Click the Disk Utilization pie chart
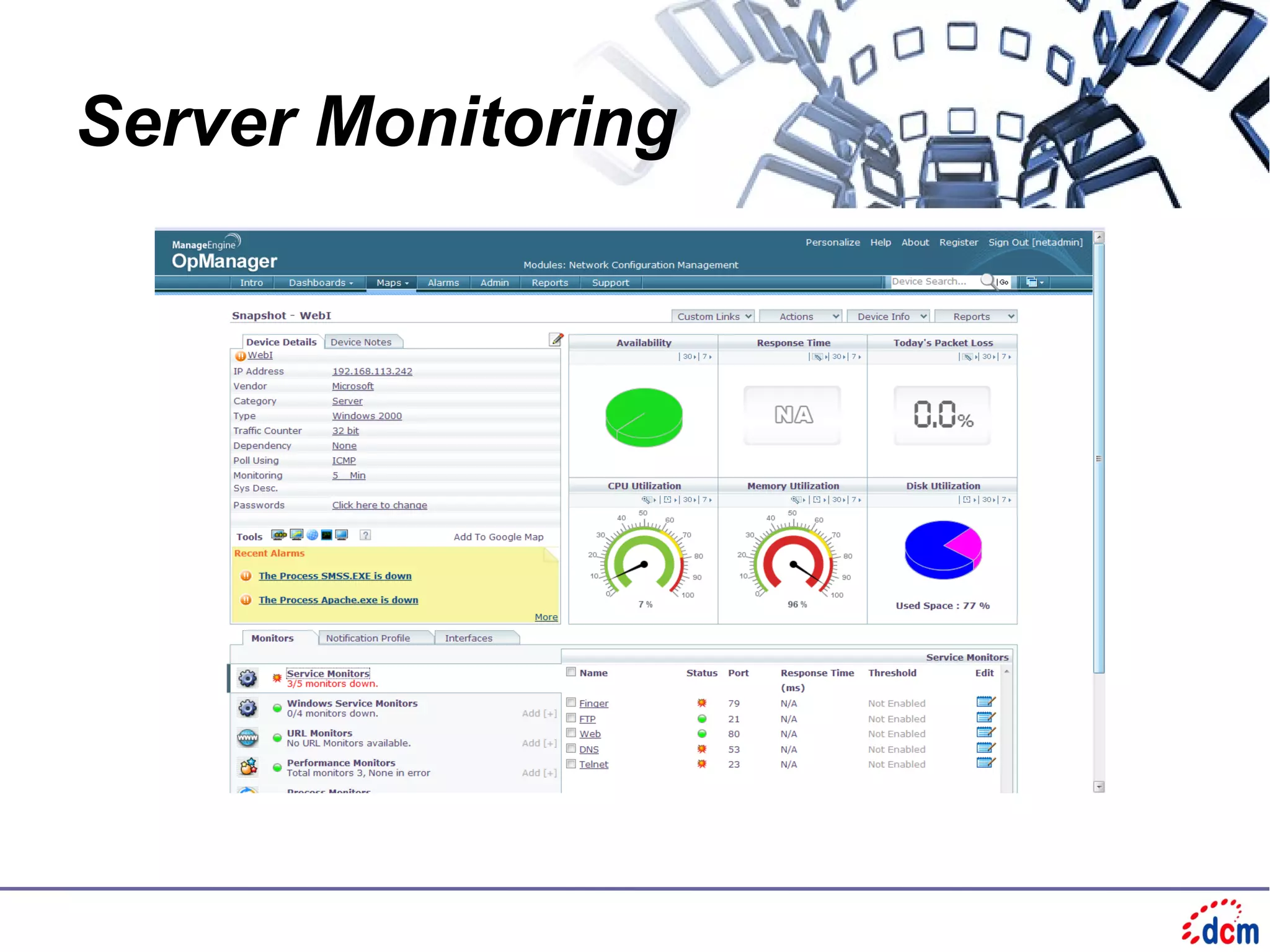The image size is (1270, 952). (943, 550)
